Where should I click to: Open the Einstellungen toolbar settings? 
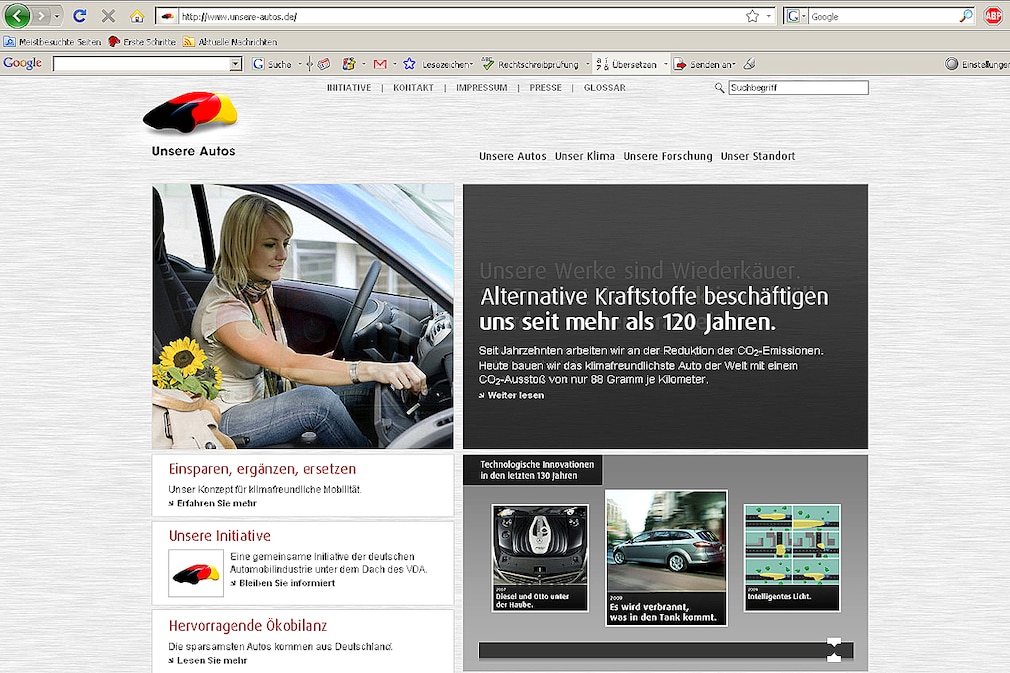[x=977, y=64]
